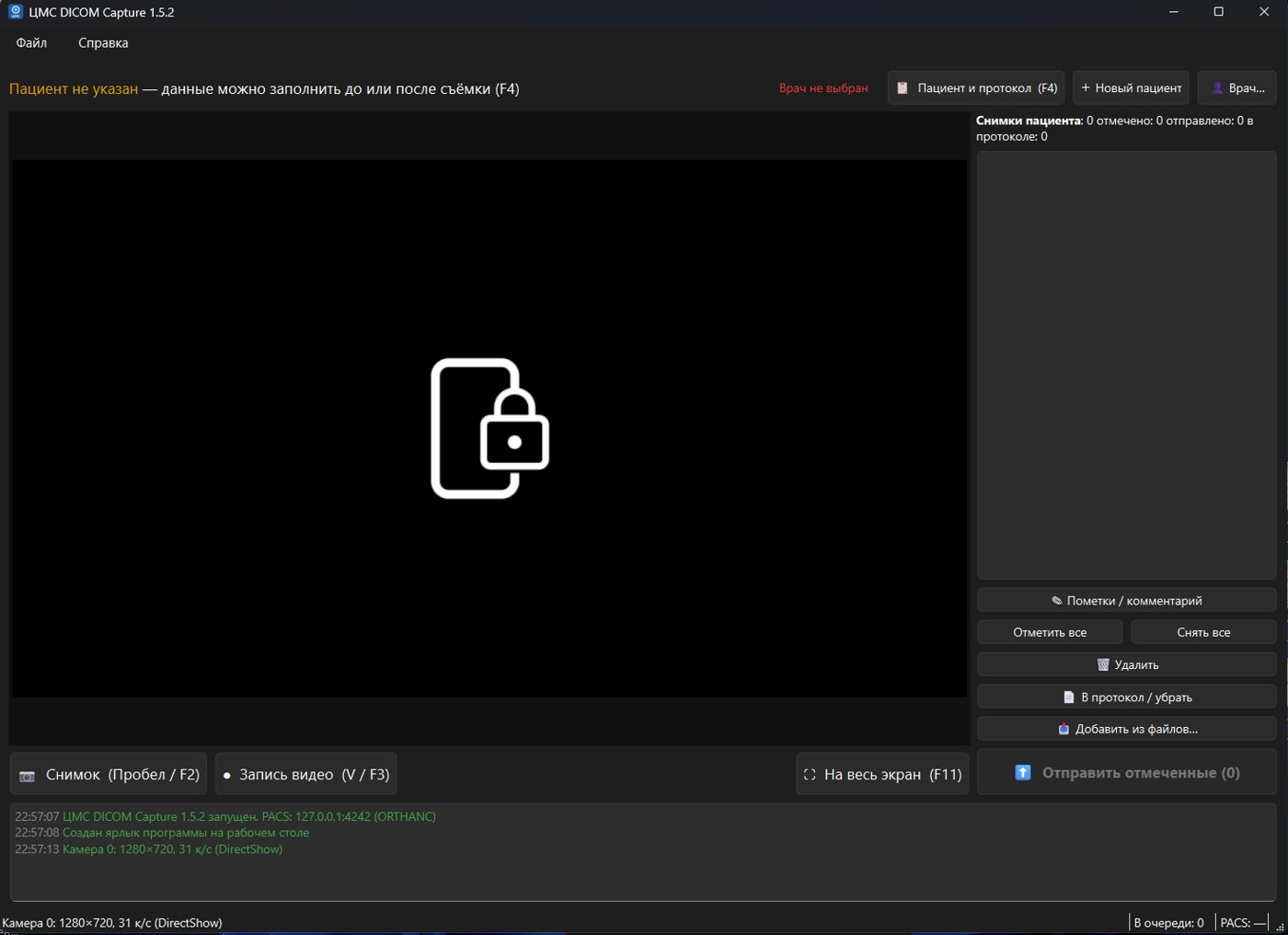Viewport: 1288px width, 935px height.
Task: Click the clipboard icon on Пациент и протокол
Action: tap(903, 88)
